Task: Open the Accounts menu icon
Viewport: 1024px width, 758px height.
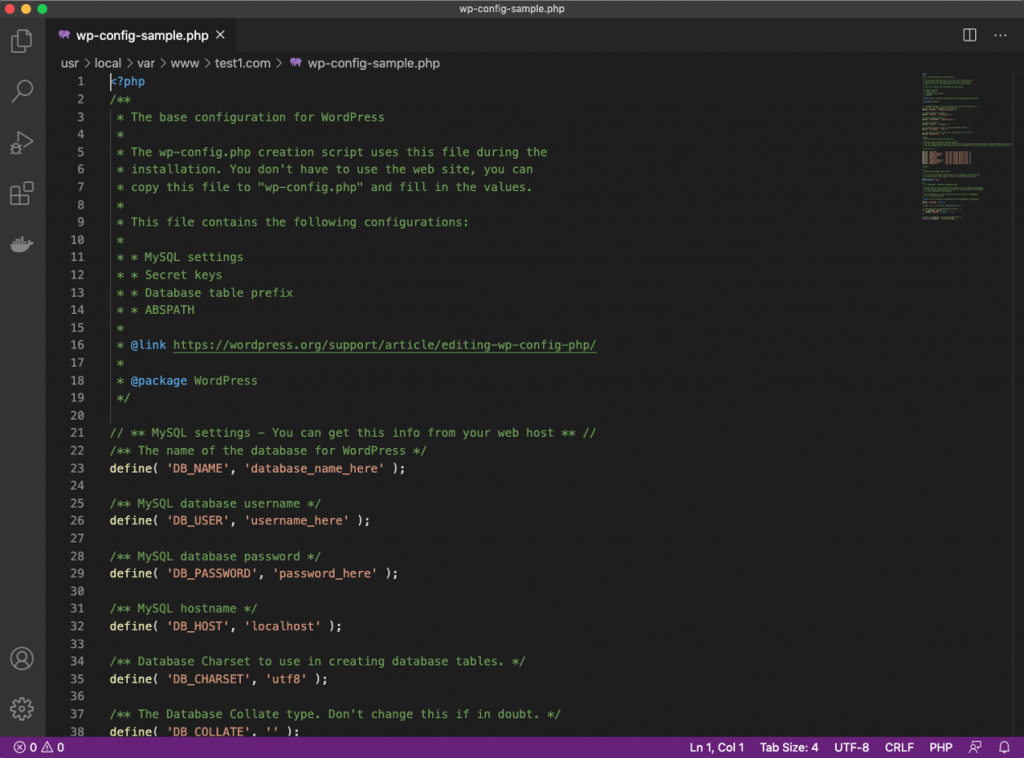Action: point(22,658)
